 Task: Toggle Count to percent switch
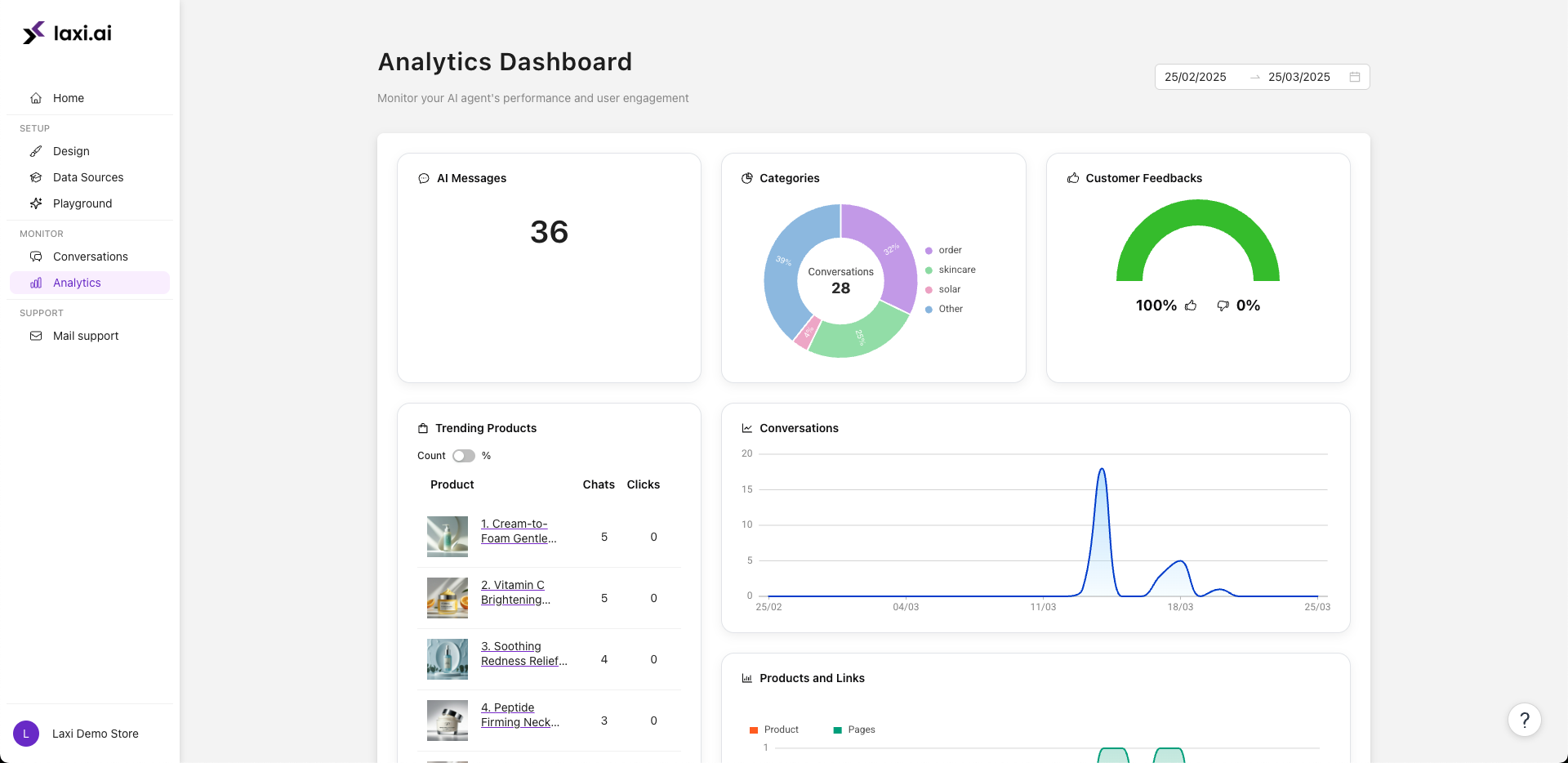pos(464,456)
